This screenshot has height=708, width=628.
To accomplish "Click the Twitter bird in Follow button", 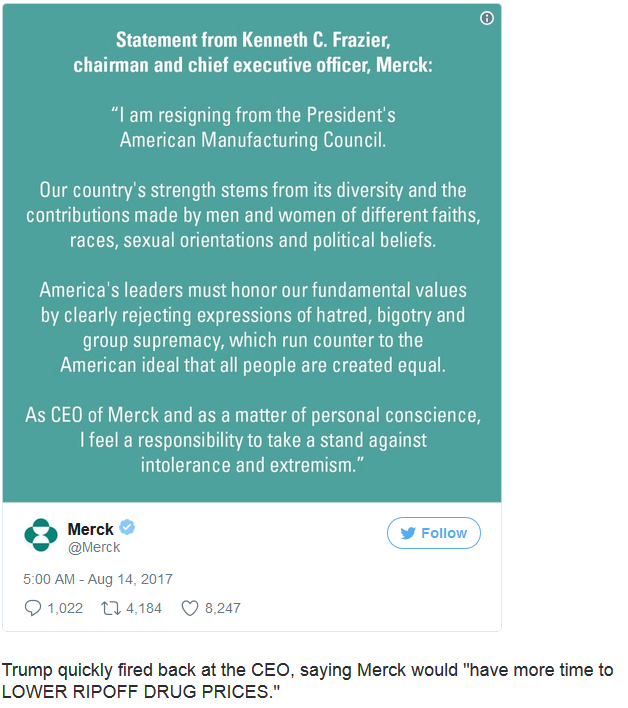I will 408,533.
